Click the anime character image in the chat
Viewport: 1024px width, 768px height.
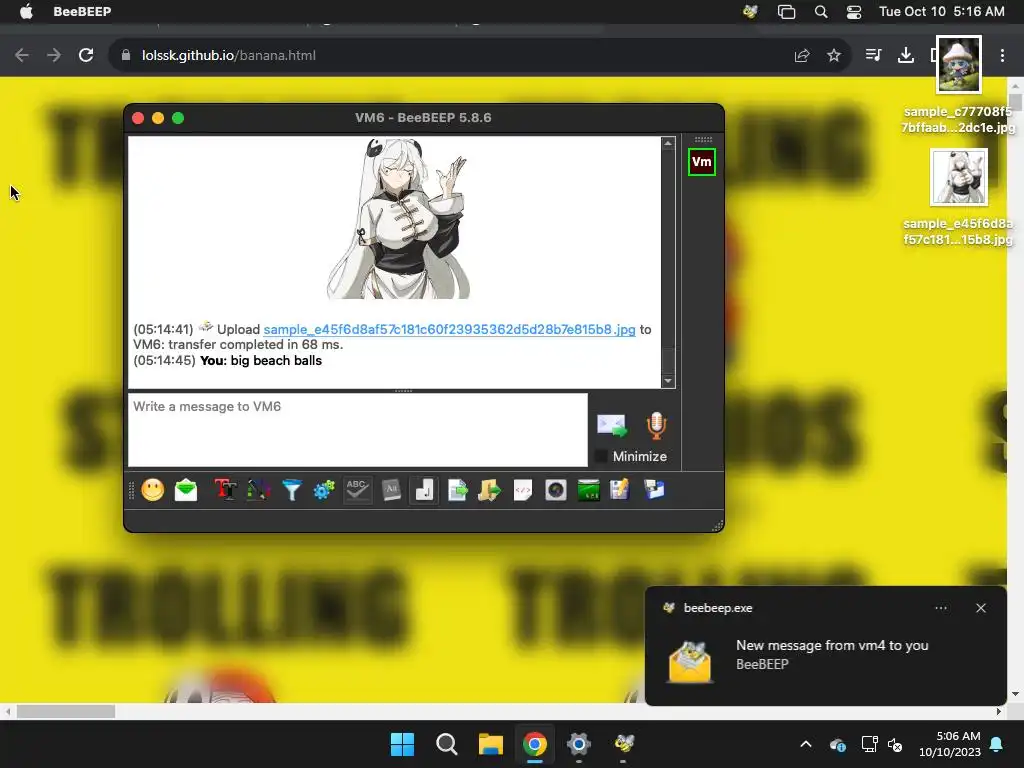point(398,218)
